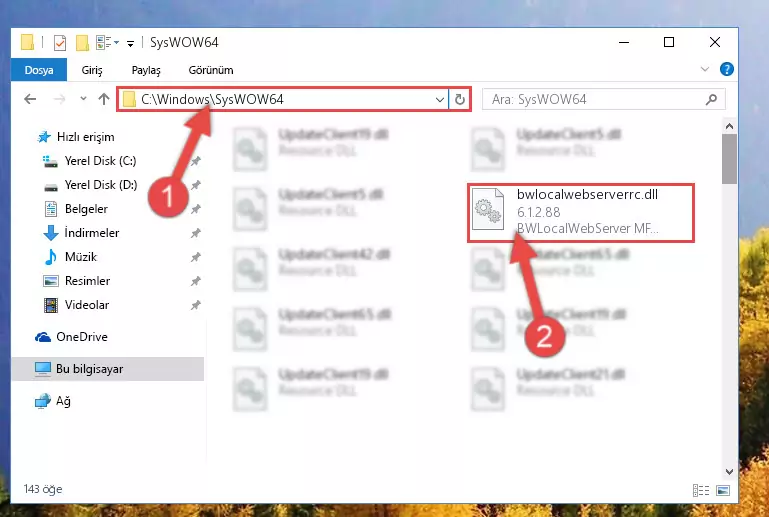Refresh the SysWOW64 folder
Viewport: 769px width, 517px height.
(460, 100)
